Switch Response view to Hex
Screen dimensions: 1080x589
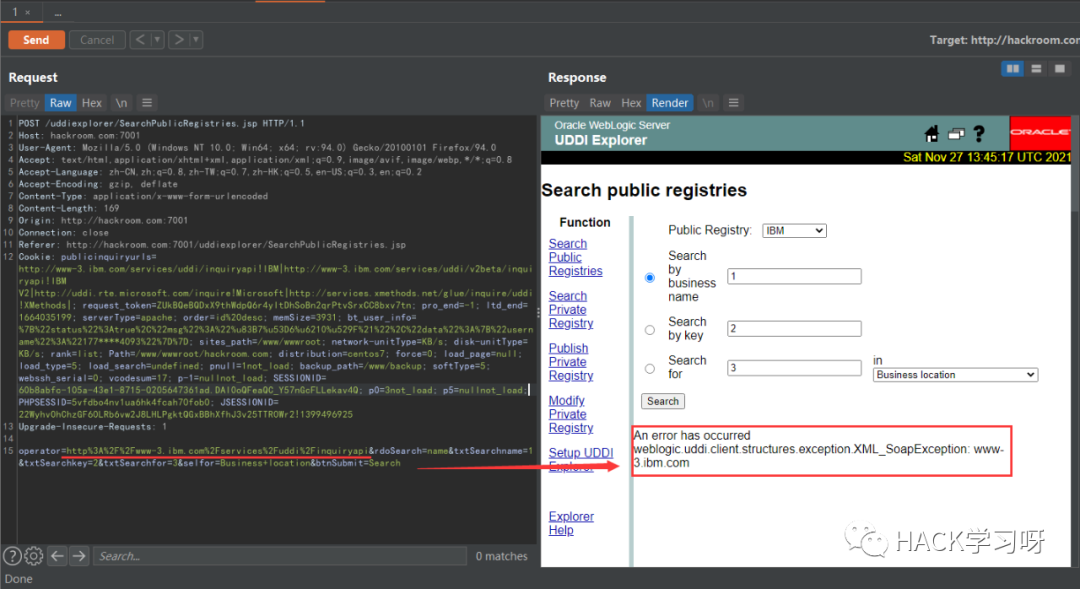pos(631,103)
